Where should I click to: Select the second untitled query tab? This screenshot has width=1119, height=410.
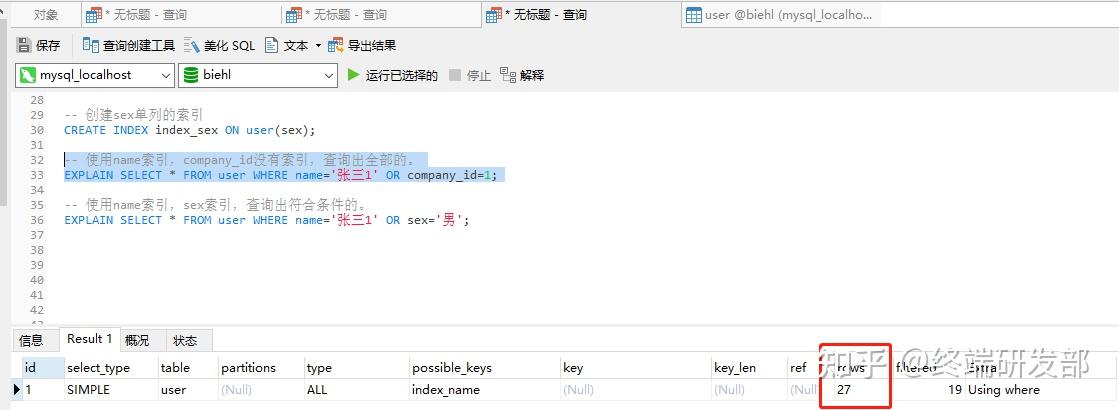point(381,14)
